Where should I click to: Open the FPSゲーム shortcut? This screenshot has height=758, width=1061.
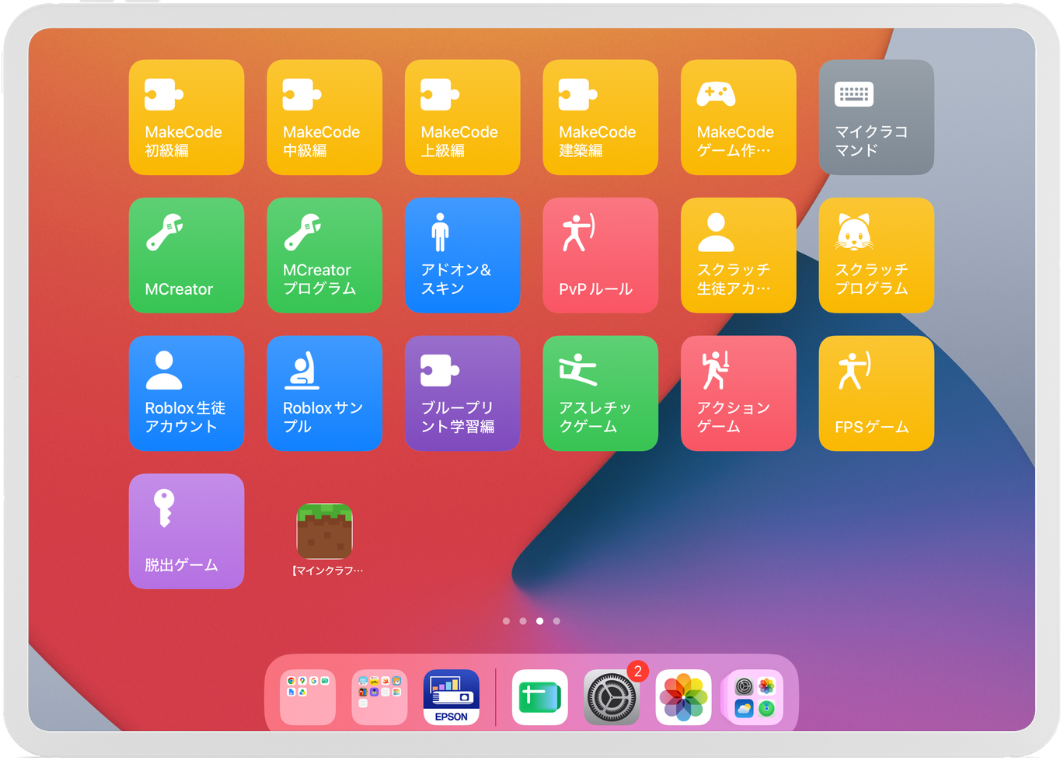pos(876,393)
